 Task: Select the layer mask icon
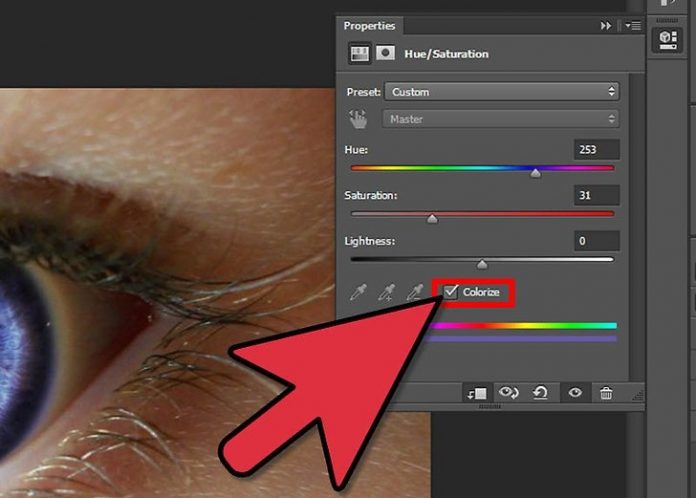(x=385, y=54)
